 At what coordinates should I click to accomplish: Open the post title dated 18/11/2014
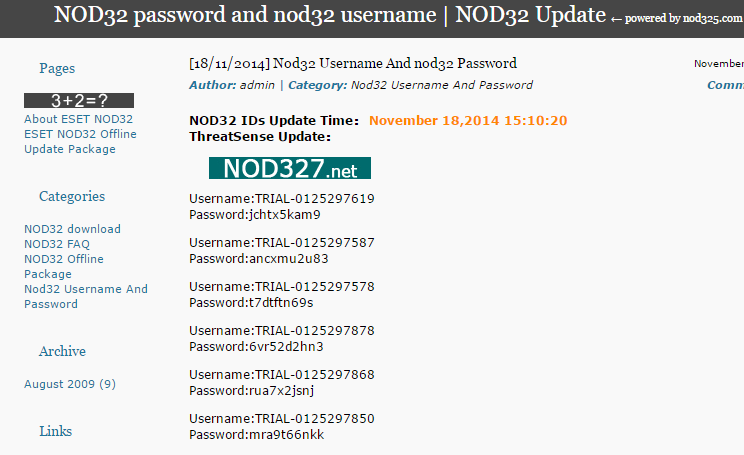353,64
